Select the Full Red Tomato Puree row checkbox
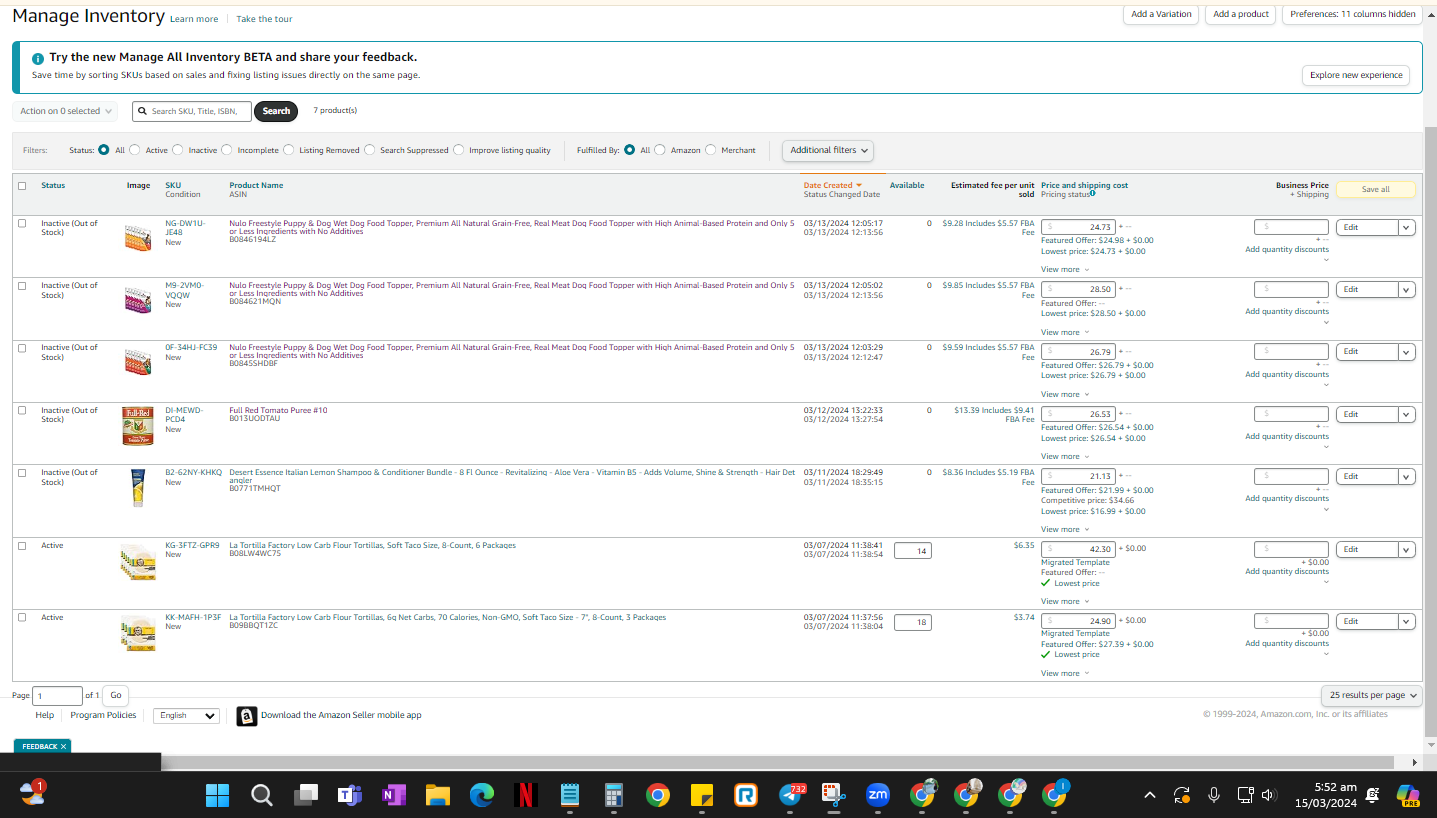This screenshot has height=818, width=1437. 22,411
